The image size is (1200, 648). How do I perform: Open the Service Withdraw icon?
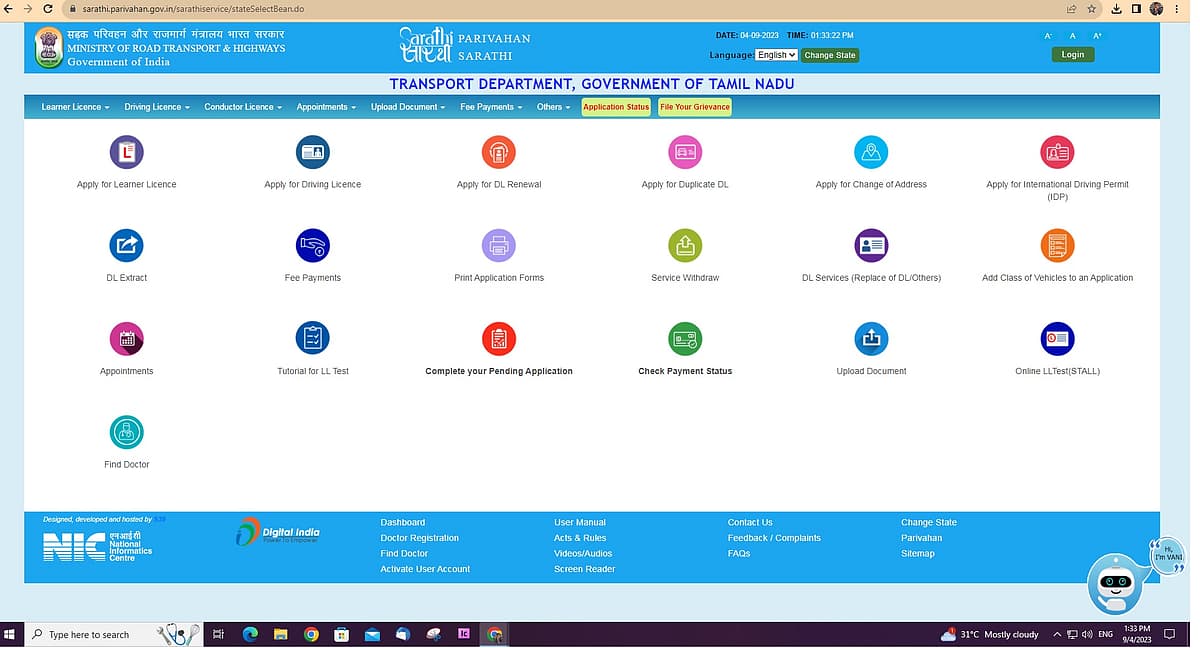[685, 246]
